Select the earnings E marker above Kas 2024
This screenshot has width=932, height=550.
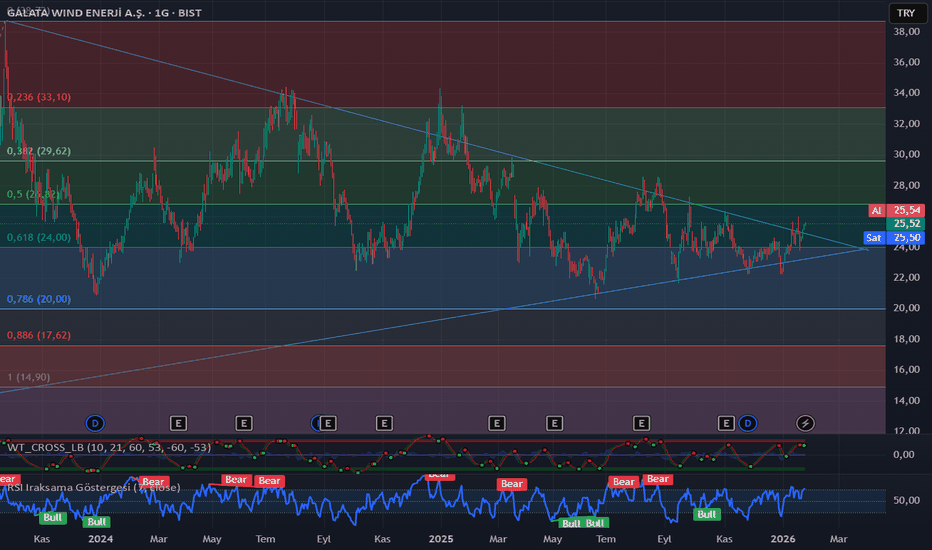click(384, 423)
